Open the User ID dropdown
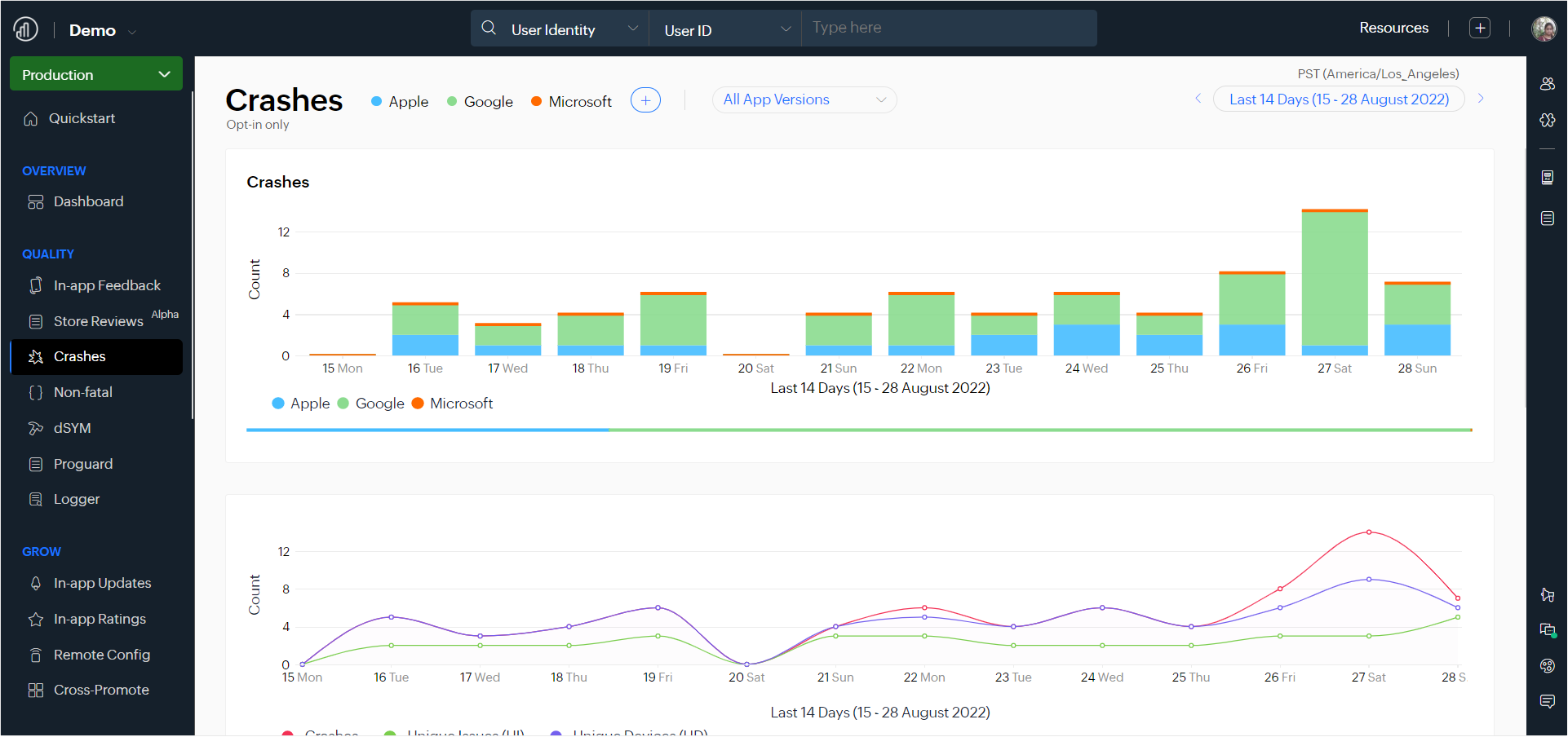1568x737 pixels. (x=725, y=30)
